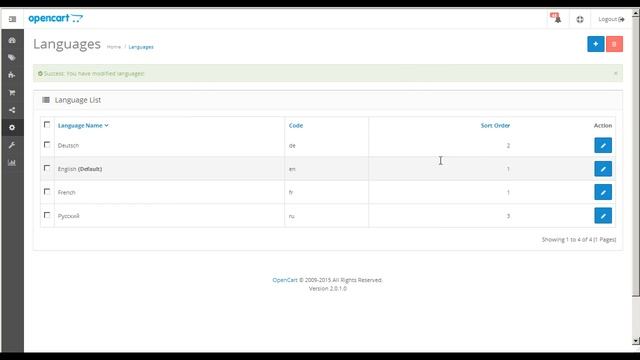Open the OpenCart footer link
Viewport: 640px width, 360px height.
pos(285,280)
